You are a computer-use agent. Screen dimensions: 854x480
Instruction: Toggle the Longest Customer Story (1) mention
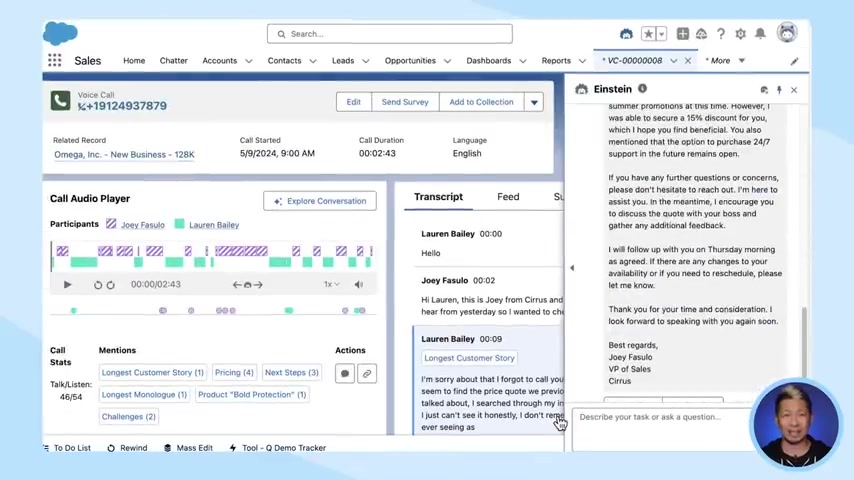pos(152,373)
